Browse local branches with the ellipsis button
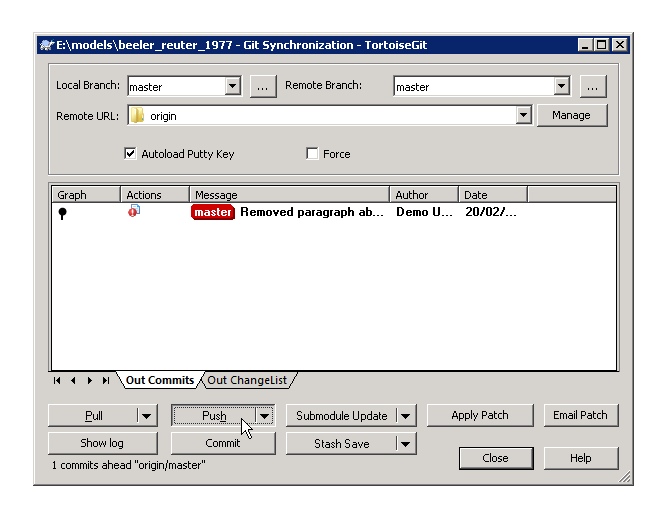667x519 pixels. click(x=263, y=87)
